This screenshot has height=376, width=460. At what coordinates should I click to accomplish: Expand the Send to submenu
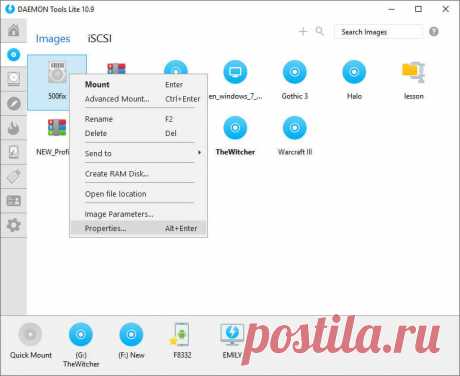139,153
